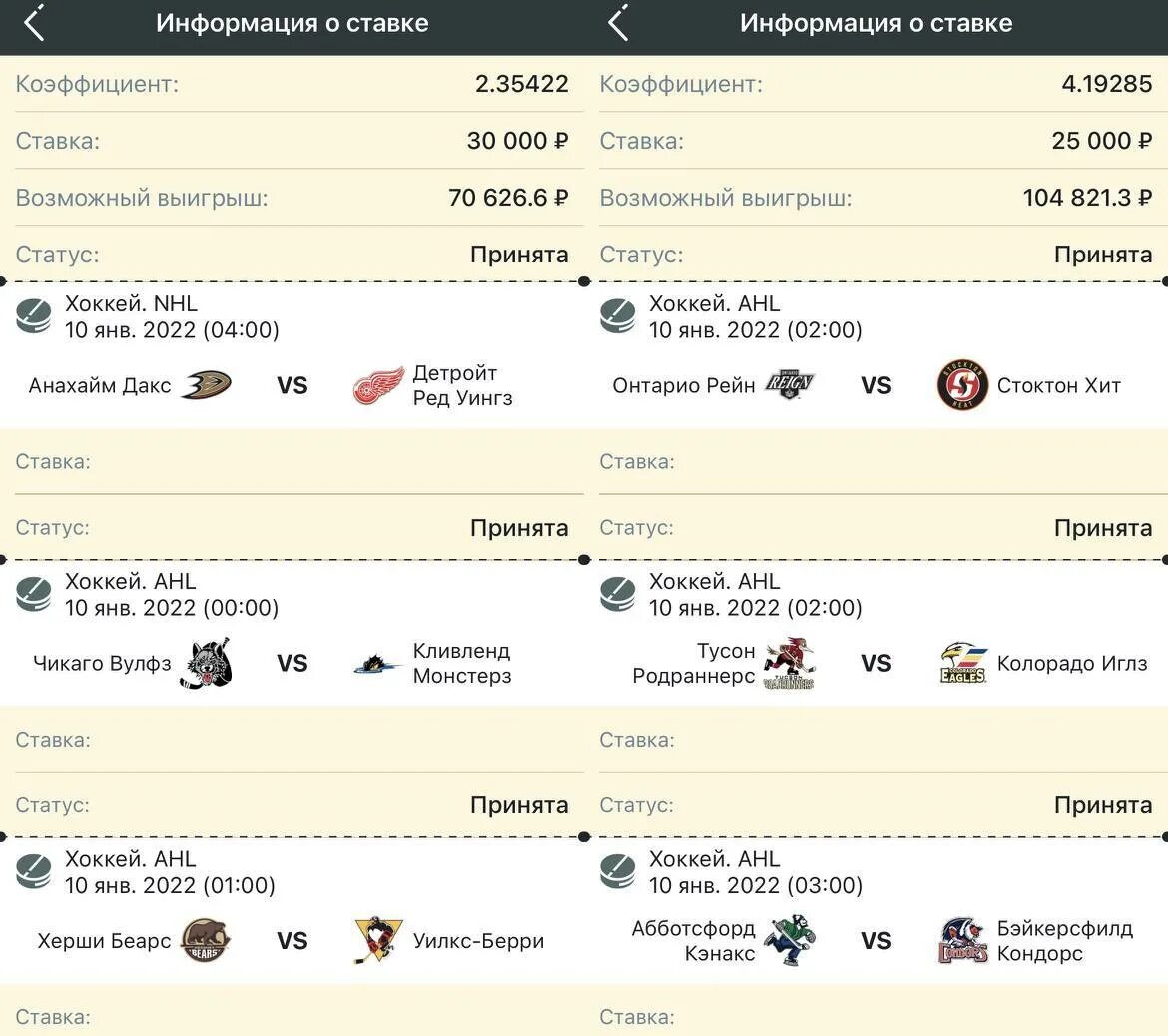Tap the Detroit Red Wings logo
The image size is (1168, 1036).
tap(378, 385)
